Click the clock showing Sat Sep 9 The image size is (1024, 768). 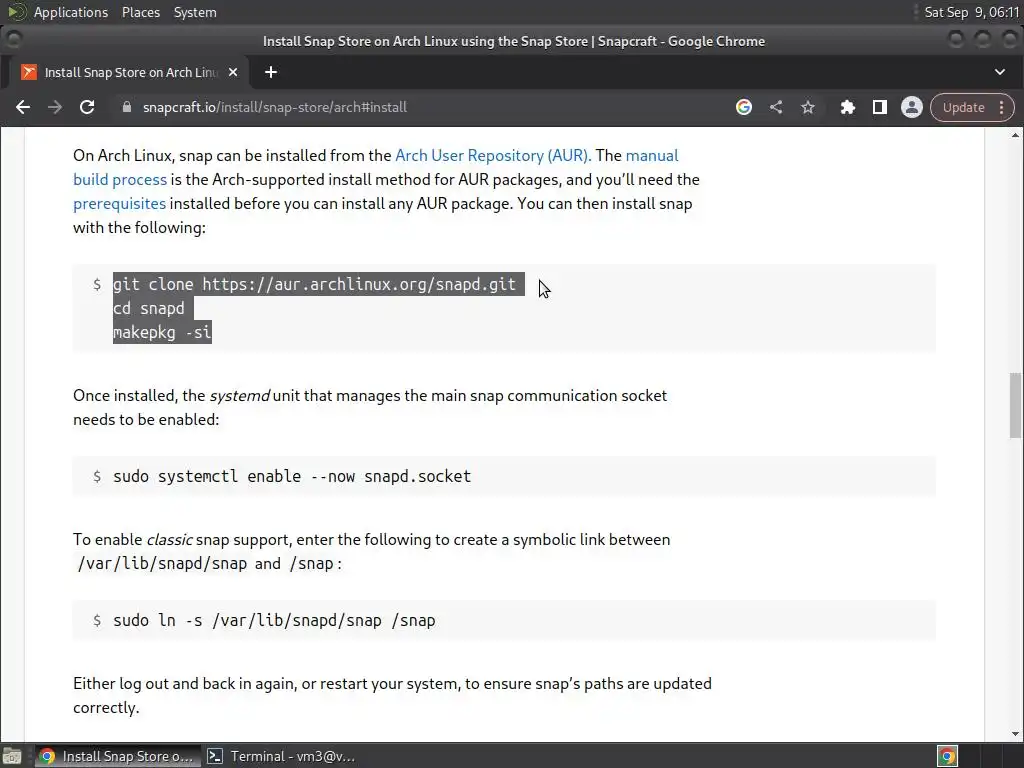(x=971, y=12)
